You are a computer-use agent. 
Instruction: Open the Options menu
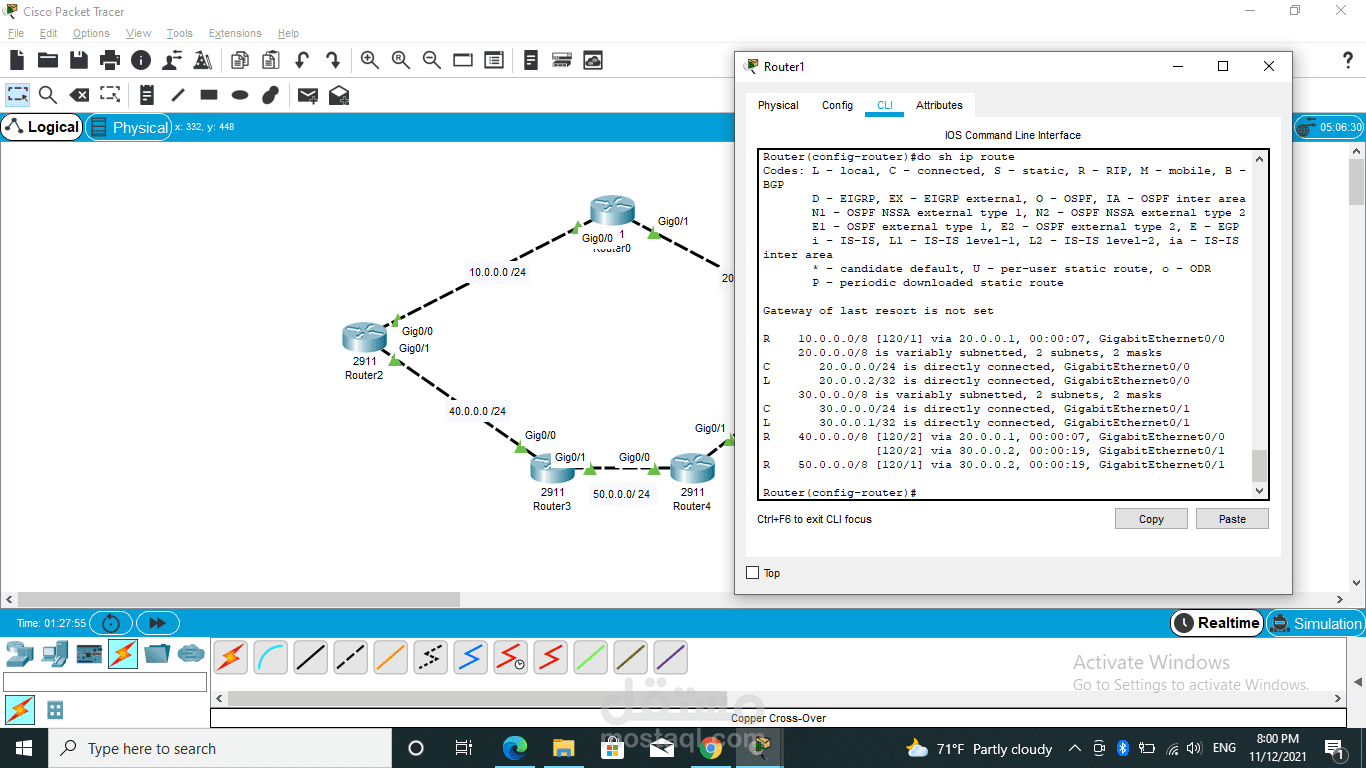tap(91, 33)
